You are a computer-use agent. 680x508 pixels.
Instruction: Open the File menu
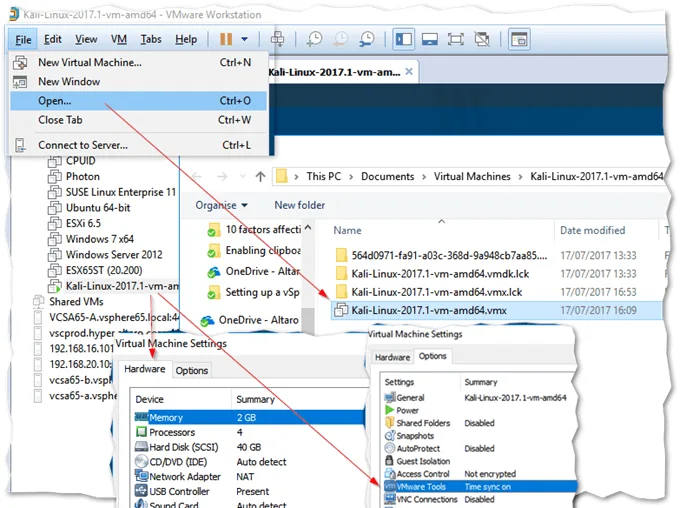(23, 39)
